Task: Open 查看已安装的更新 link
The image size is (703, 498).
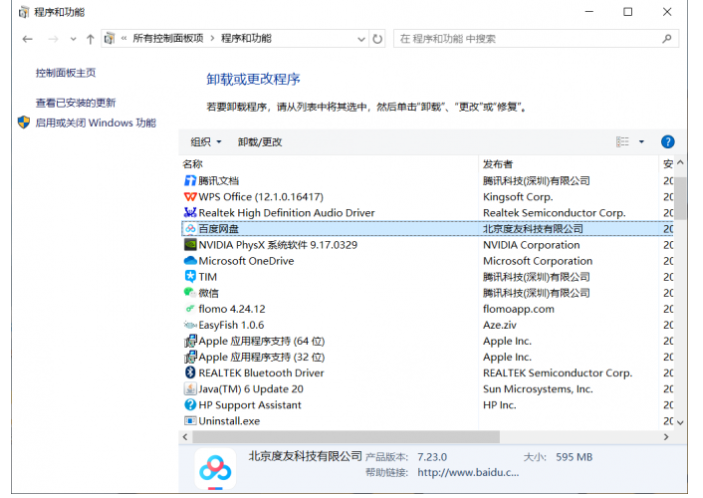Action: coord(75,103)
